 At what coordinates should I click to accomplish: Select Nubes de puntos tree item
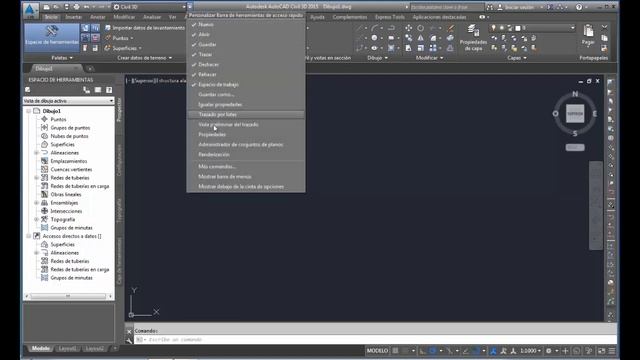(69, 136)
